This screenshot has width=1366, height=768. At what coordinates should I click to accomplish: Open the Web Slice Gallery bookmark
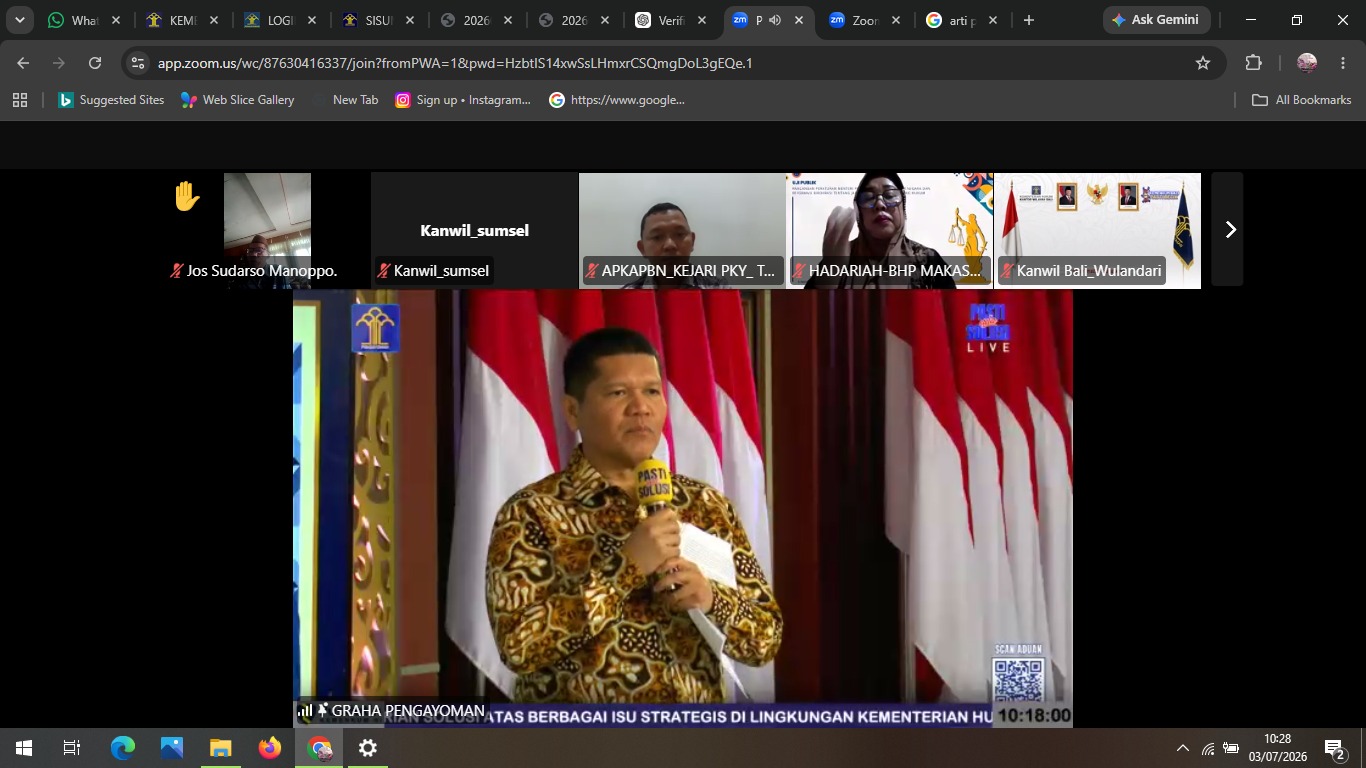coord(238,100)
